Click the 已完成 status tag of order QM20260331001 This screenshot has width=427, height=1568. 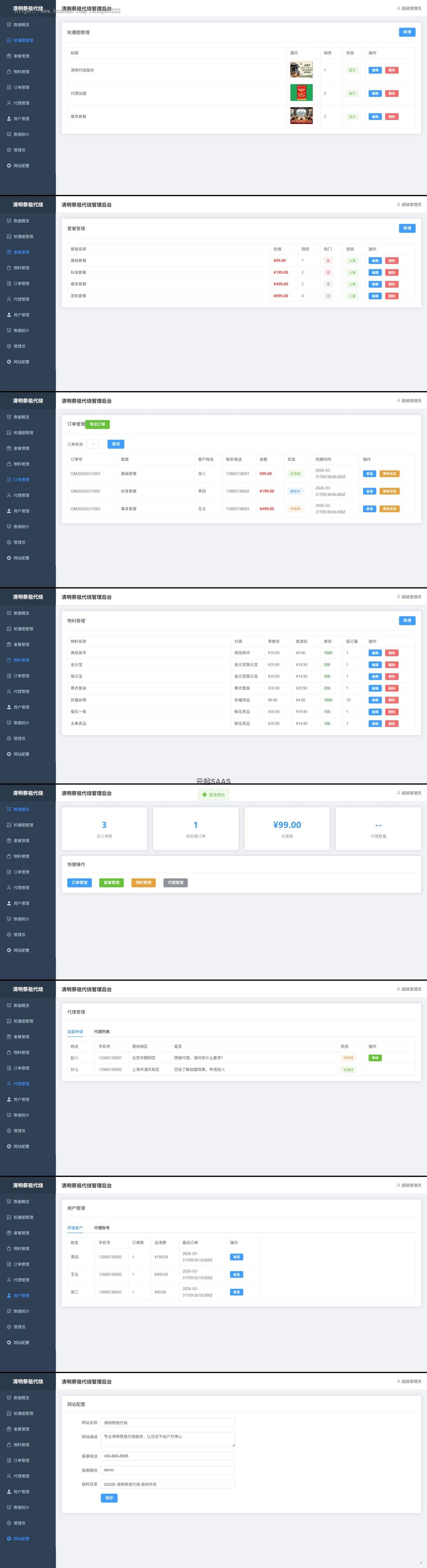click(x=295, y=474)
